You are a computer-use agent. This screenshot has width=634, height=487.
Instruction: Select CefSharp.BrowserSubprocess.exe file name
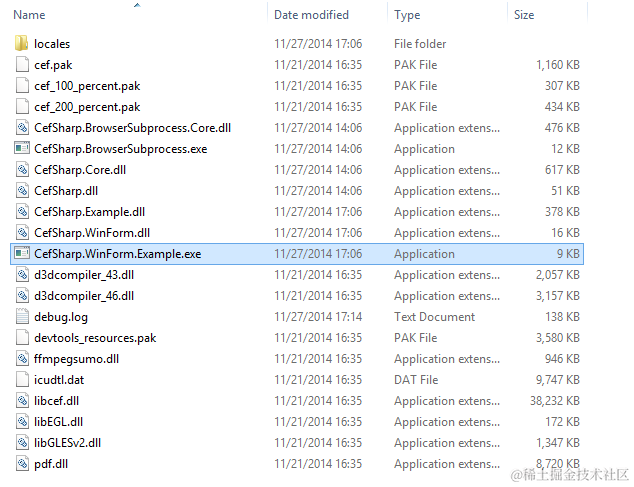120,149
